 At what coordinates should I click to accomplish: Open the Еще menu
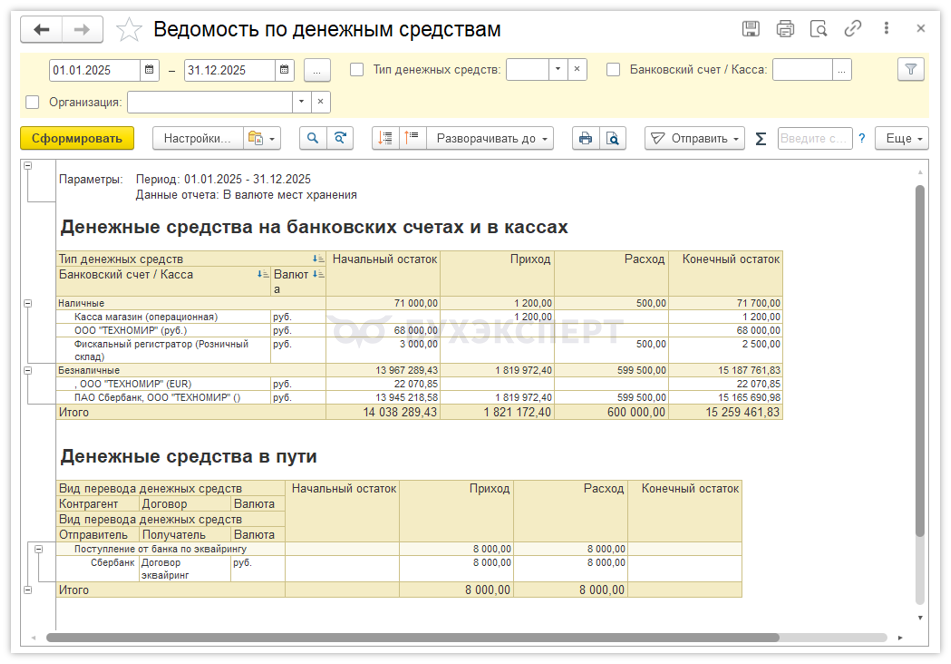coord(905,138)
